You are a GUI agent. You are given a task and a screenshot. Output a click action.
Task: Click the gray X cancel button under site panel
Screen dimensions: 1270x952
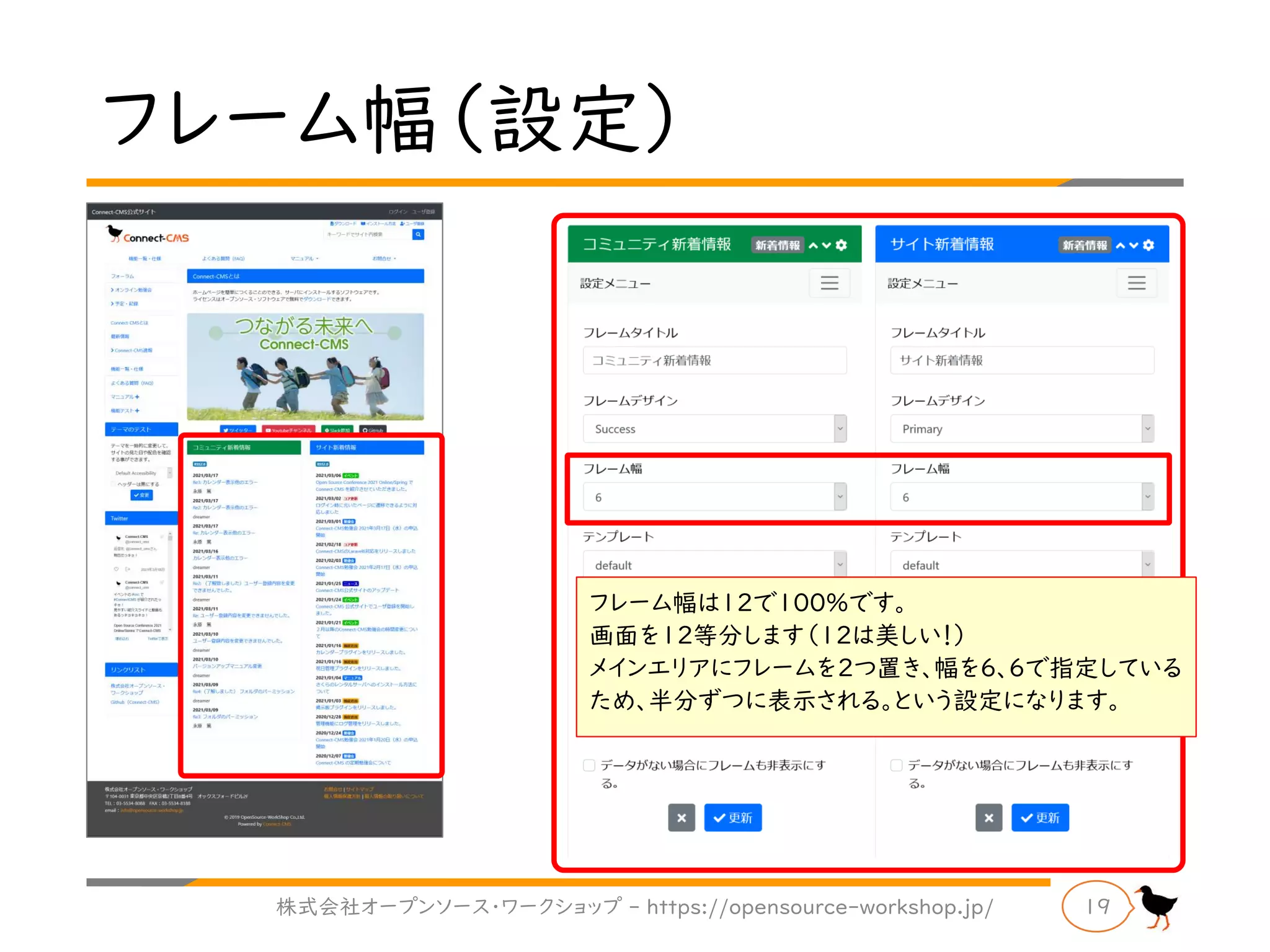click(989, 818)
